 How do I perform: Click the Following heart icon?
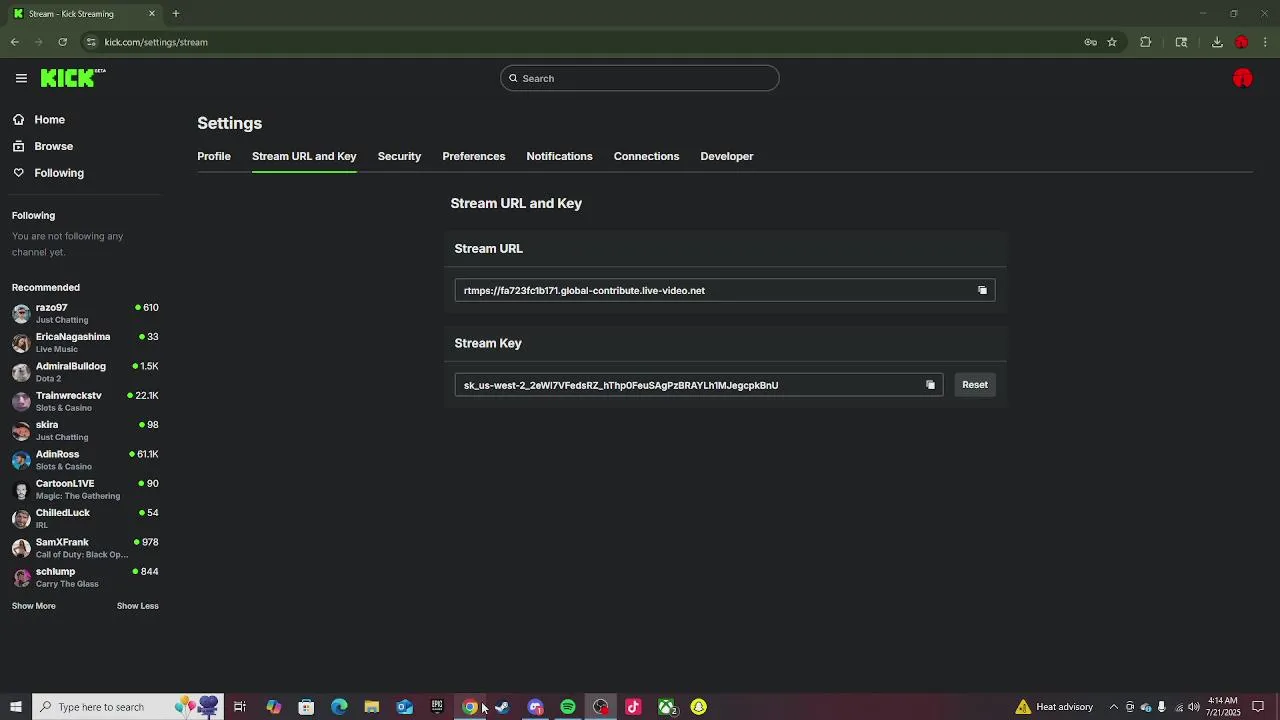pyautogui.click(x=19, y=173)
